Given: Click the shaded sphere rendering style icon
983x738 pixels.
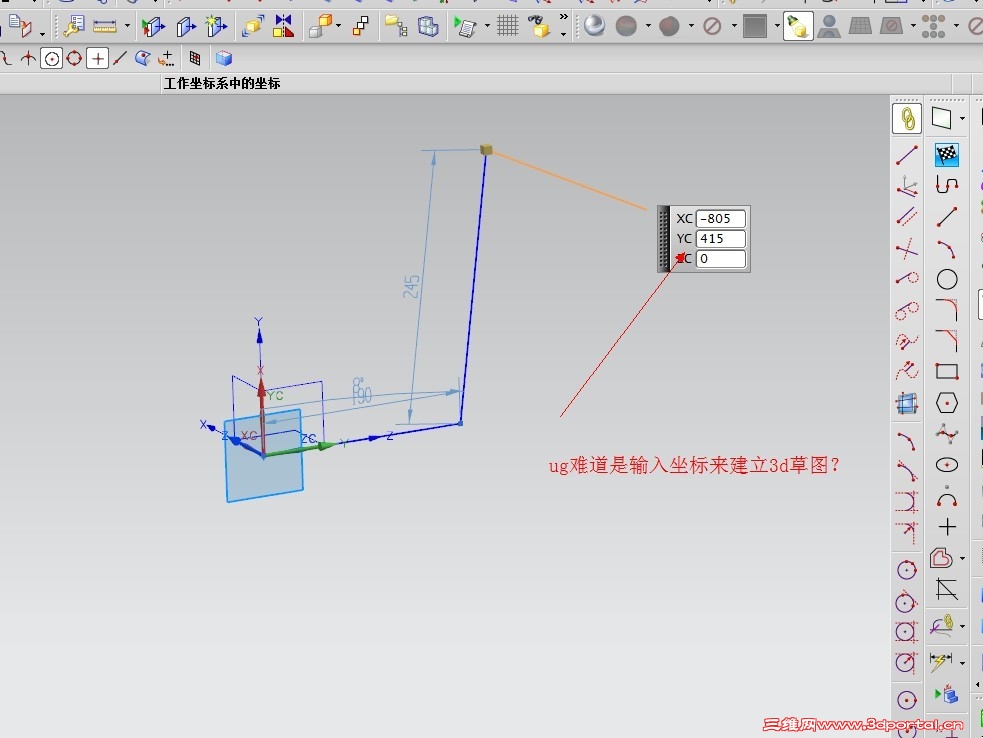Looking at the screenshot, I should pyautogui.click(x=594, y=26).
